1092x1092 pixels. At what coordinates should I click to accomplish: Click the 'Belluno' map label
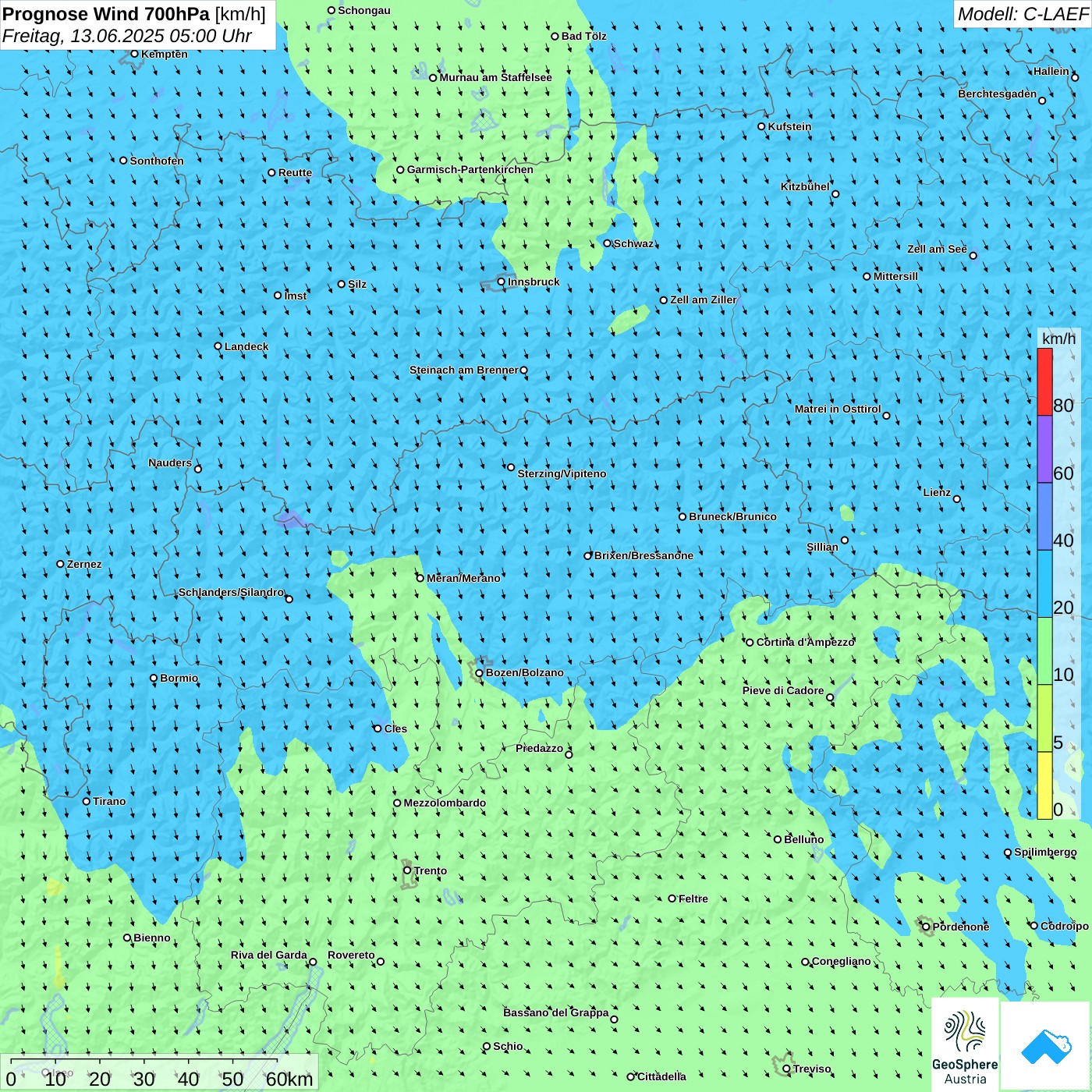pyautogui.click(x=804, y=839)
